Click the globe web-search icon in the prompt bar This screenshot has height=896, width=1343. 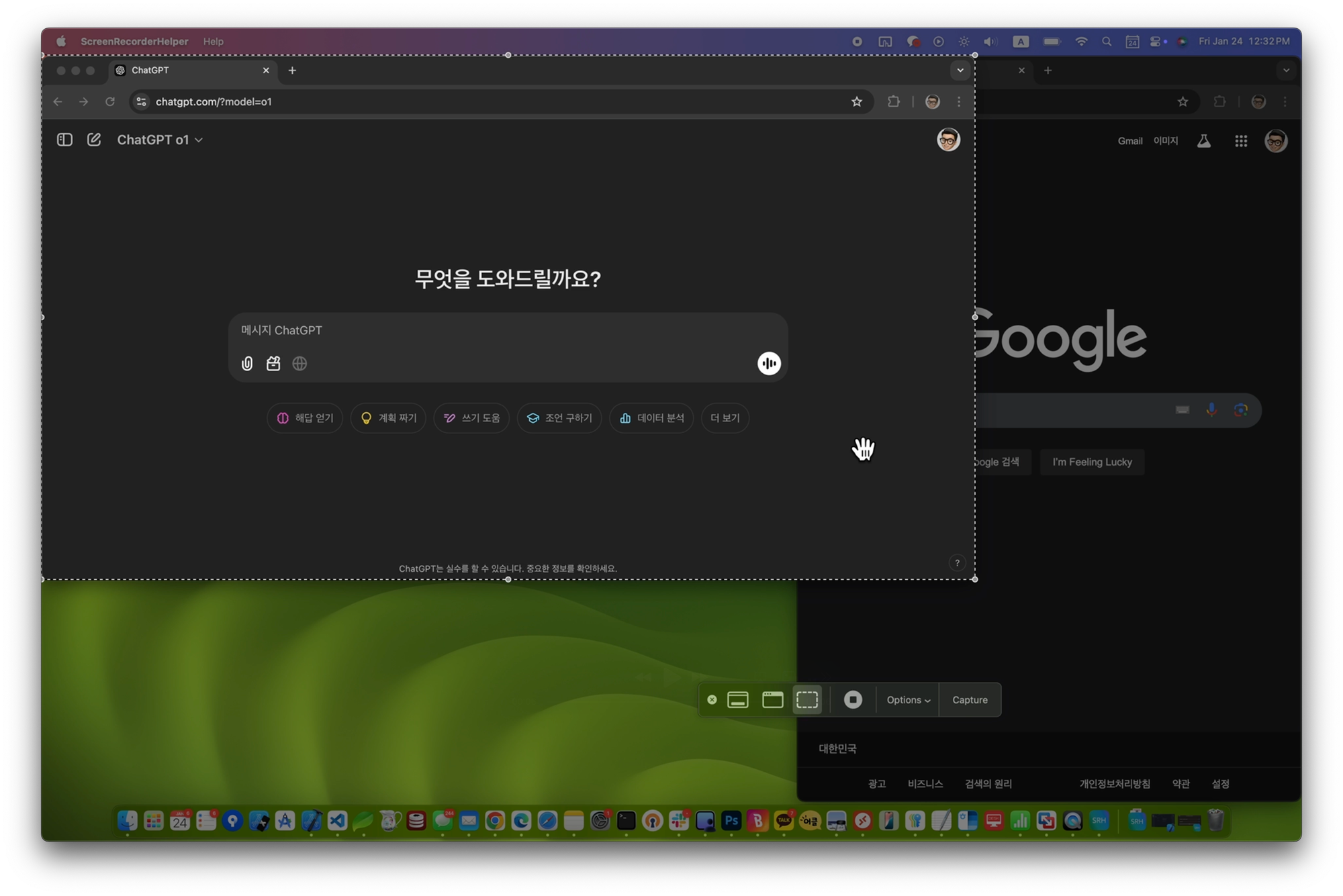pyautogui.click(x=299, y=364)
